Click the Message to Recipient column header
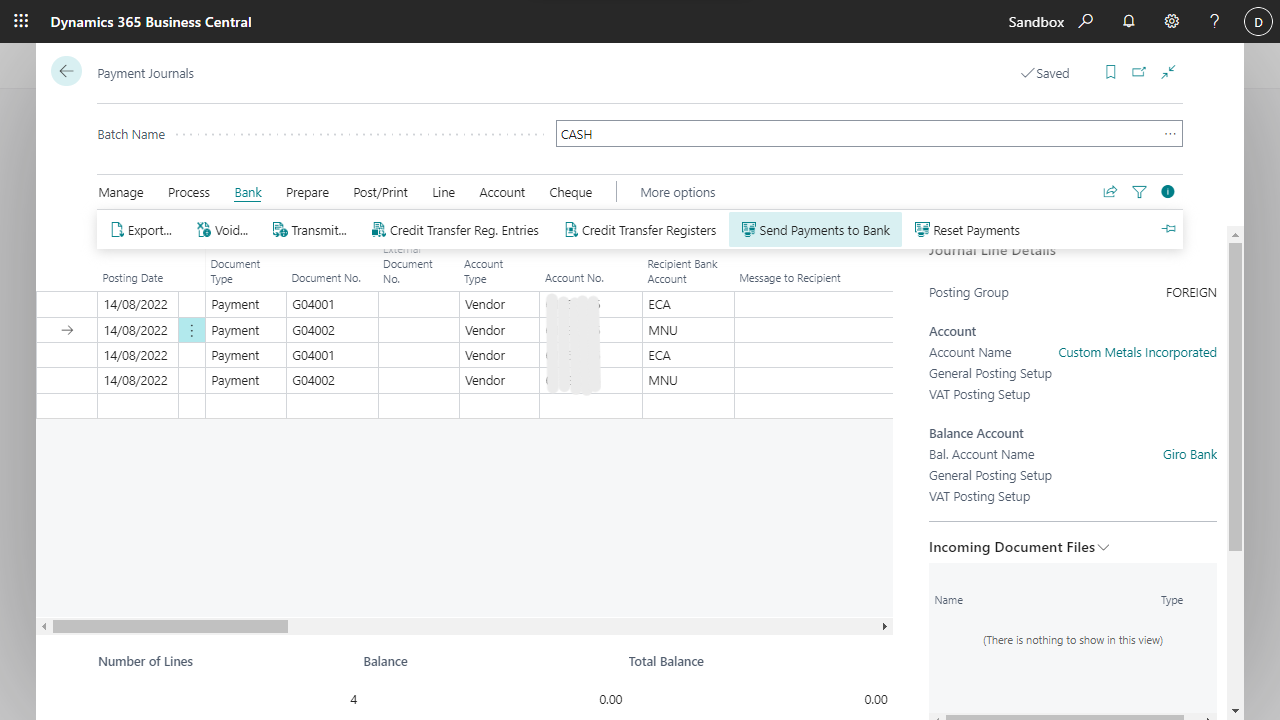The width and height of the screenshot is (1280, 720). tap(790, 278)
